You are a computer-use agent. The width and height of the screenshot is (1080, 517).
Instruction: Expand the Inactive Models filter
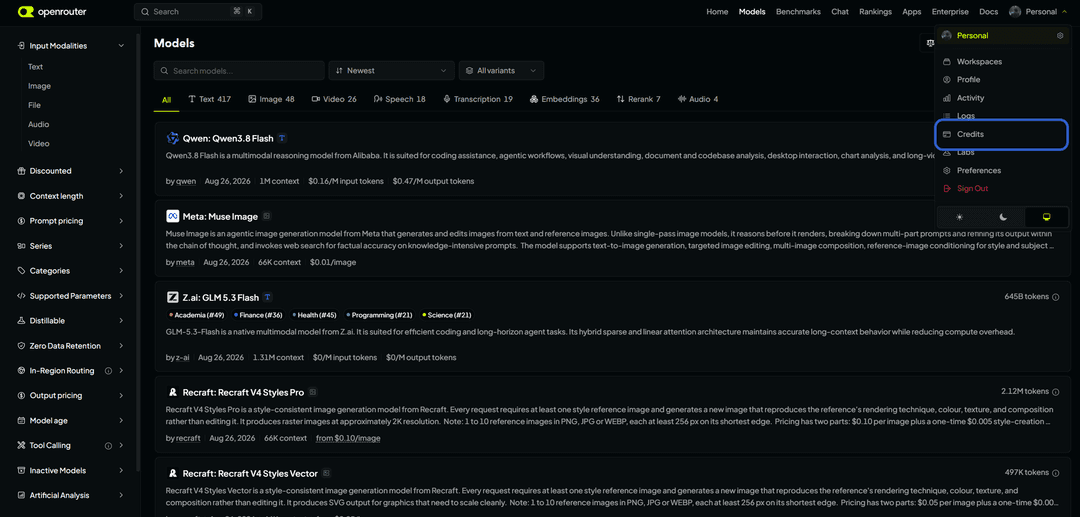[71, 470]
